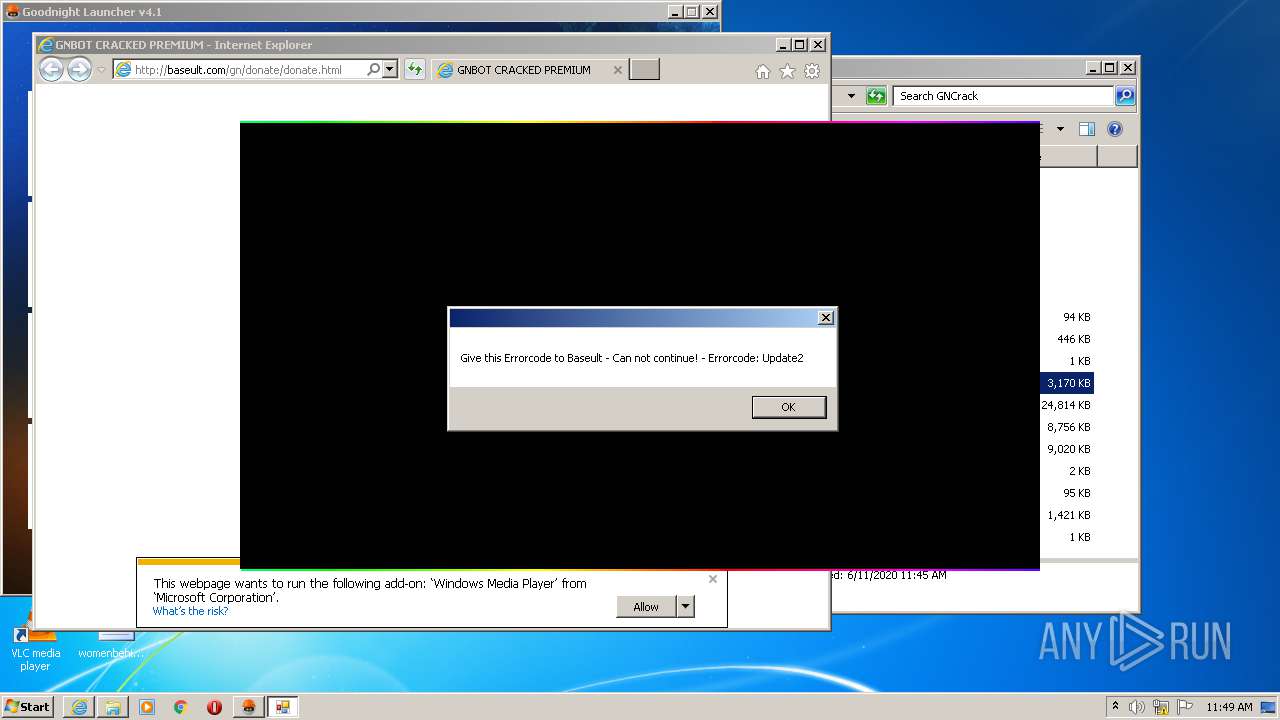
Task: Select the file sized 2 KB
Action: tap(1079, 471)
